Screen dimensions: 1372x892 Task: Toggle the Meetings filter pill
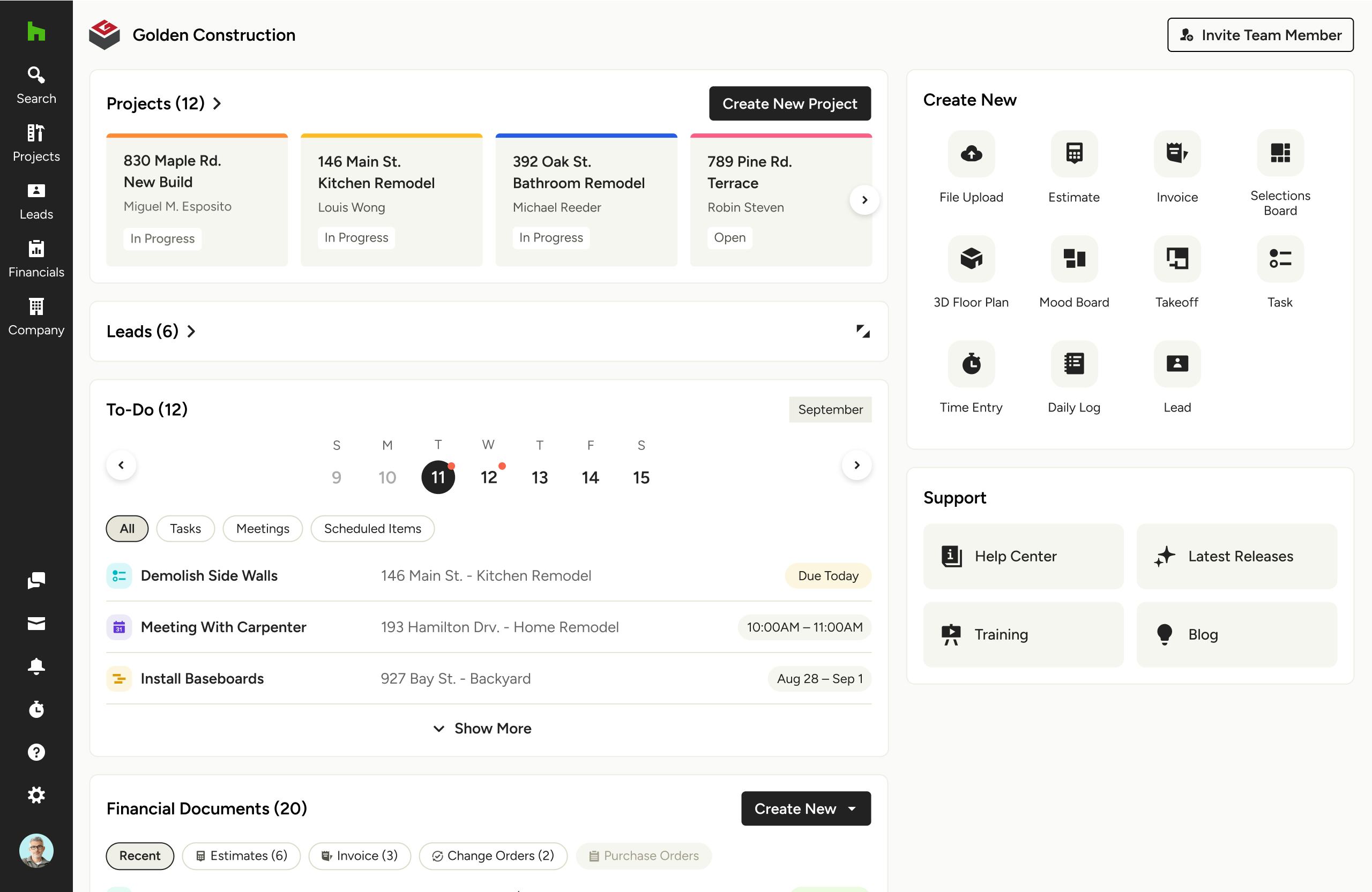pos(262,528)
